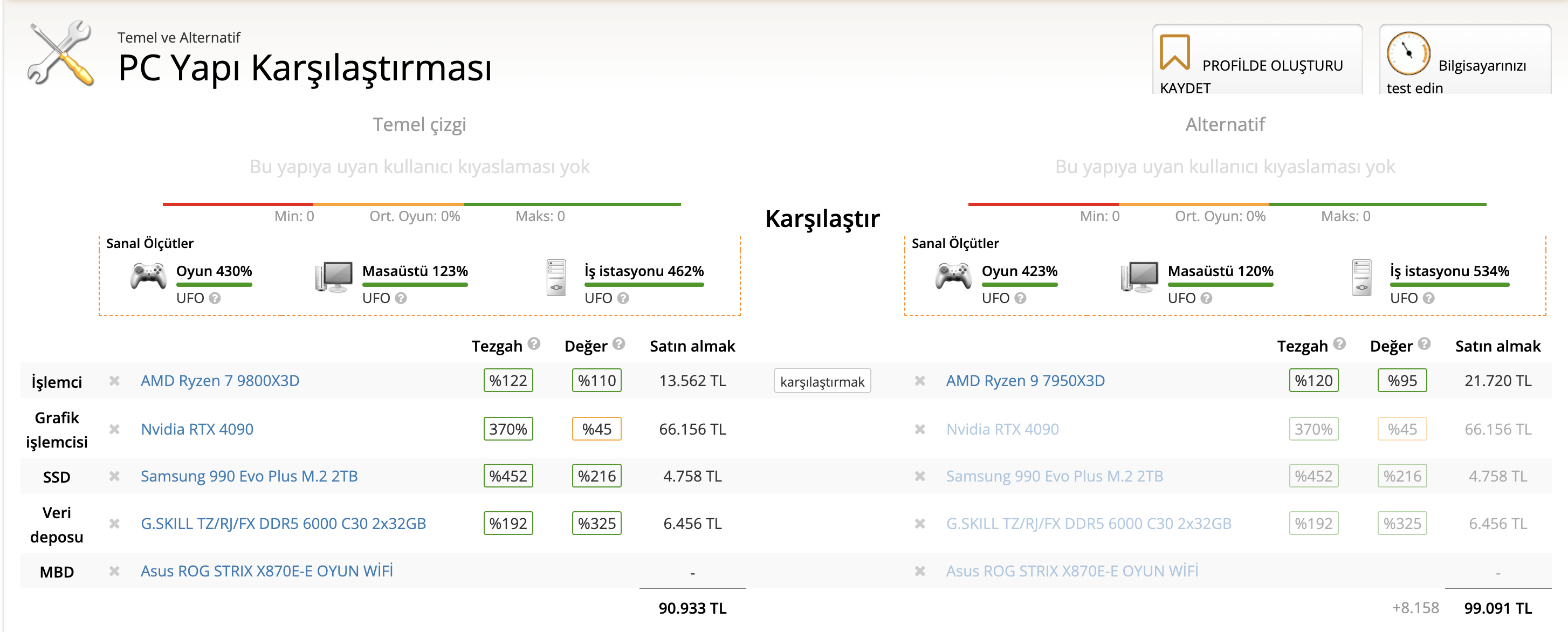Image resolution: width=1568 pixels, height=632 pixels.
Task: Click the +8.158 price difference text
Action: (x=1415, y=608)
